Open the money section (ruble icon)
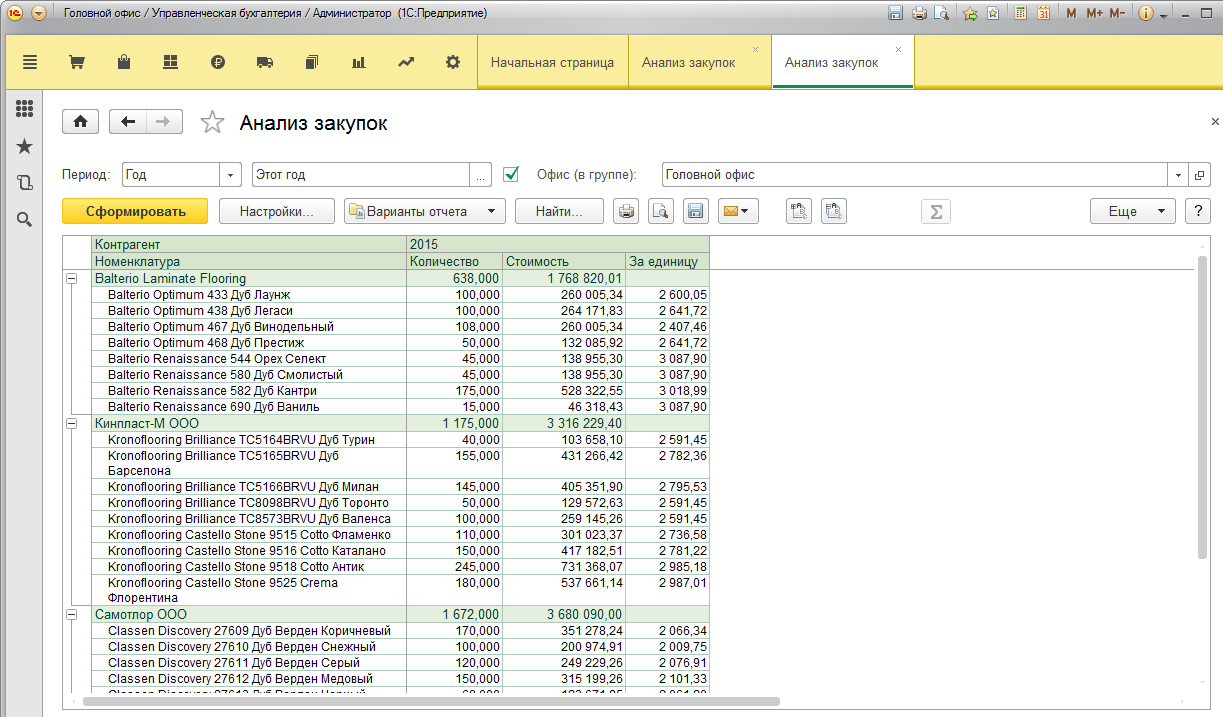This screenshot has width=1223, height=717. [218, 62]
